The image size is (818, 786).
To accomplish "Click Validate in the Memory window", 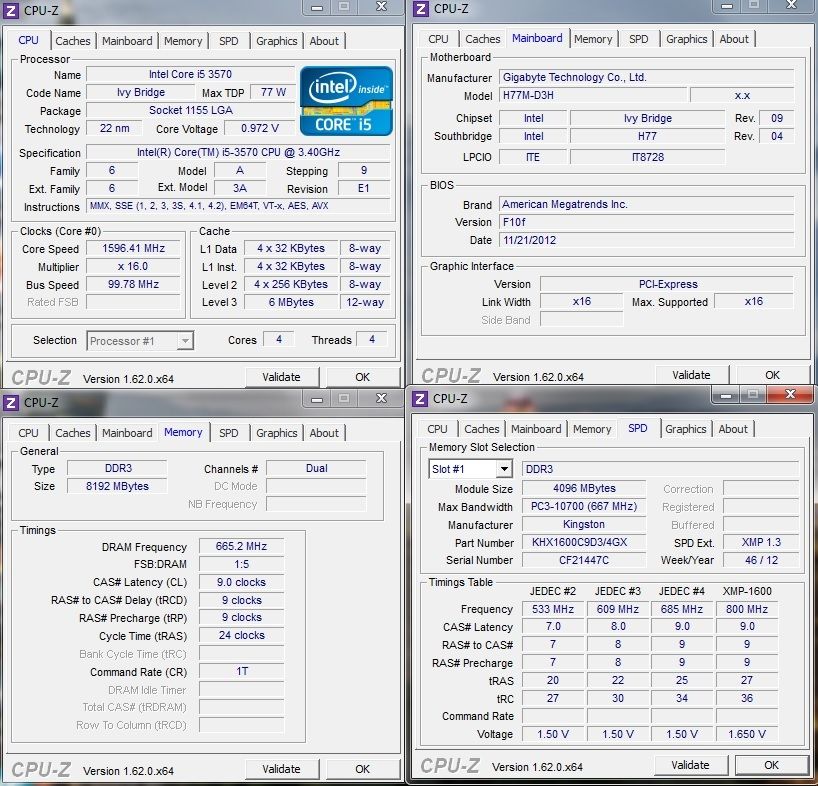I will [281, 769].
